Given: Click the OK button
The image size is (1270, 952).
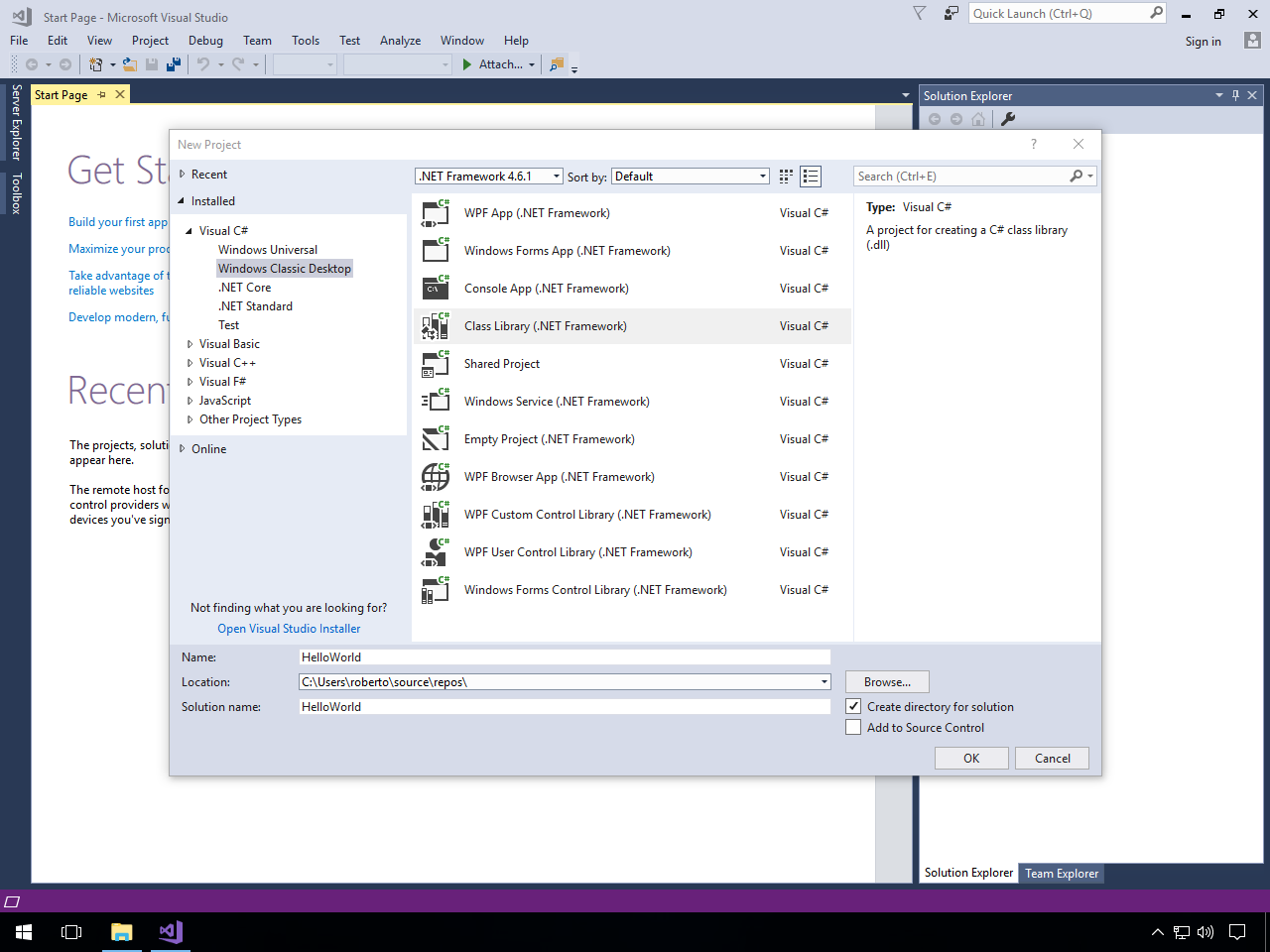Looking at the screenshot, I should pos(971,759).
